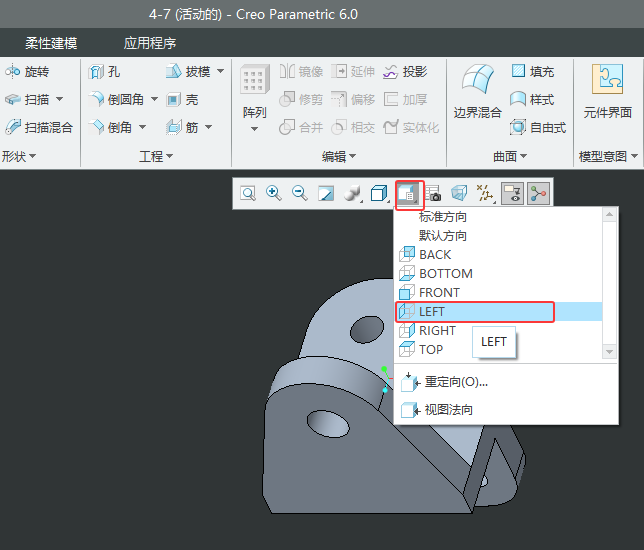This screenshot has width=644, height=550.
Task: Toggle the spin center icon
Action: coord(538,193)
